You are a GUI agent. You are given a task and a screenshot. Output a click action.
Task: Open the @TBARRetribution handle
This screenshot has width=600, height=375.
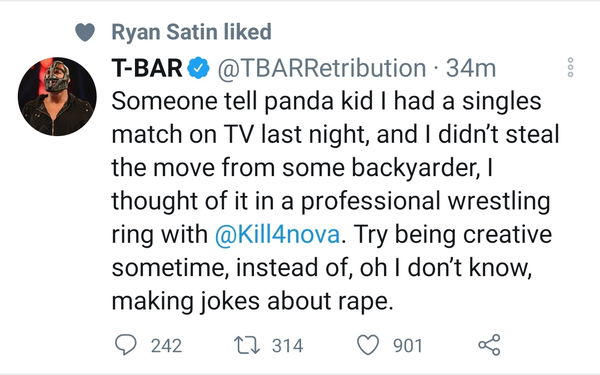click(322, 68)
